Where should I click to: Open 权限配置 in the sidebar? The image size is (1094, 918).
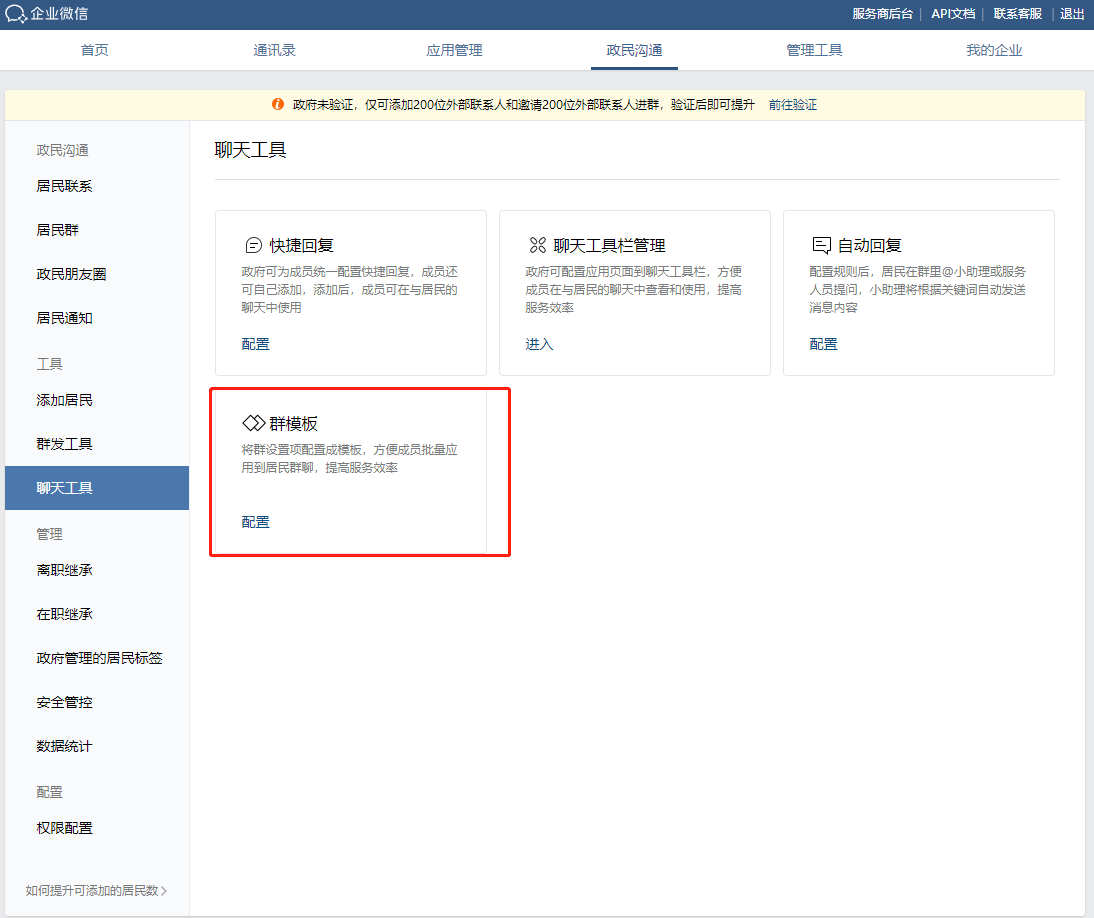coord(62,827)
